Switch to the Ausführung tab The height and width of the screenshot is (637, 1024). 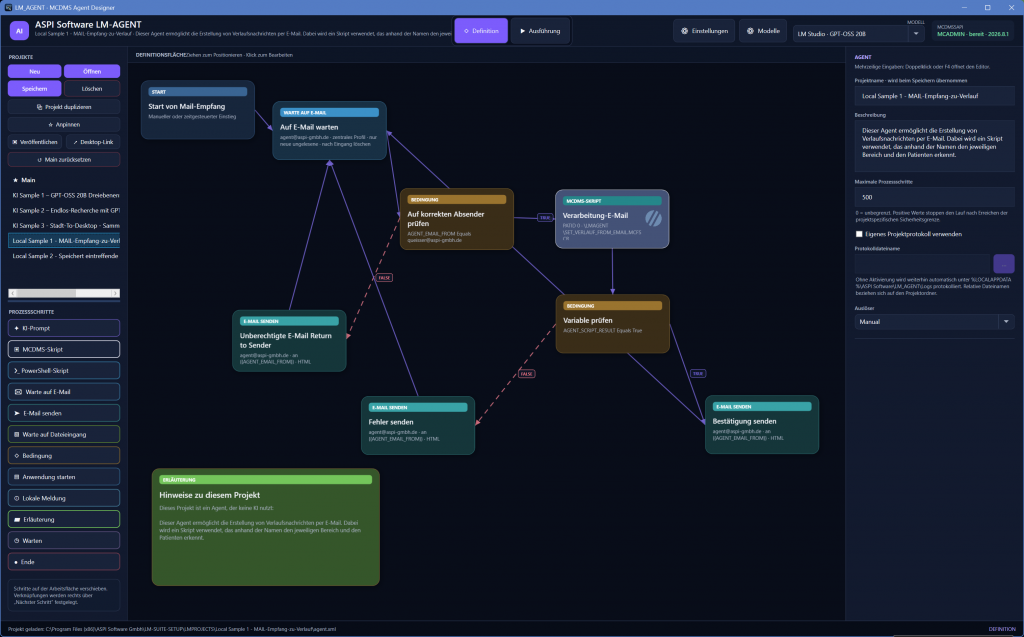(540, 31)
